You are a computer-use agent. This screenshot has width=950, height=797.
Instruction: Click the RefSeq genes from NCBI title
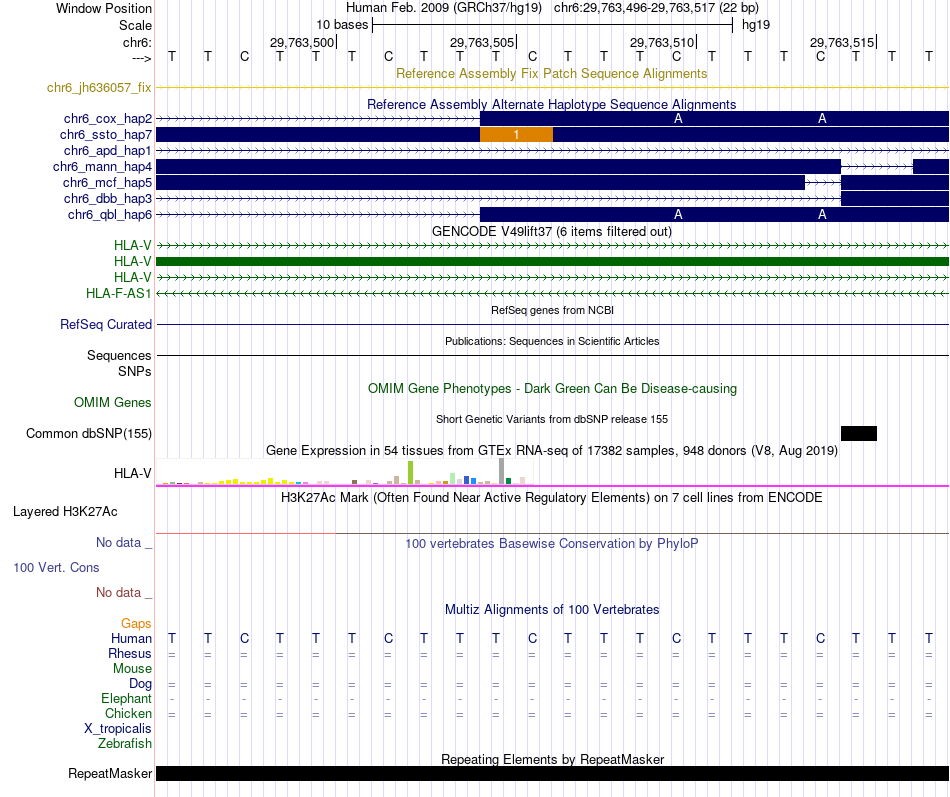552,310
